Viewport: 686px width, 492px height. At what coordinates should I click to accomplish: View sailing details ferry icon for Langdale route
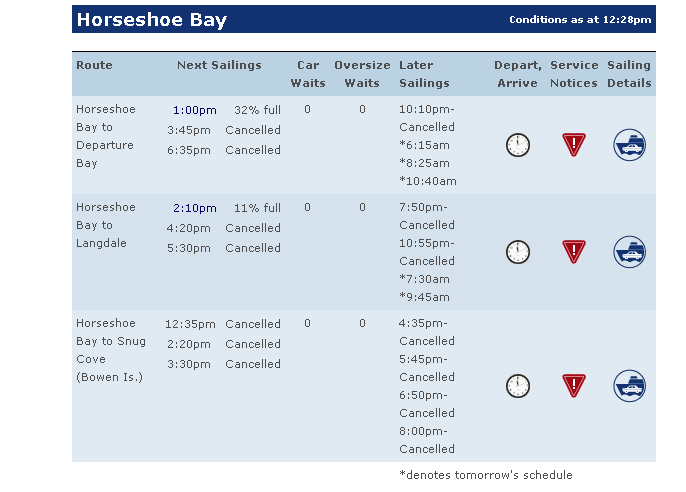click(629, 252)
